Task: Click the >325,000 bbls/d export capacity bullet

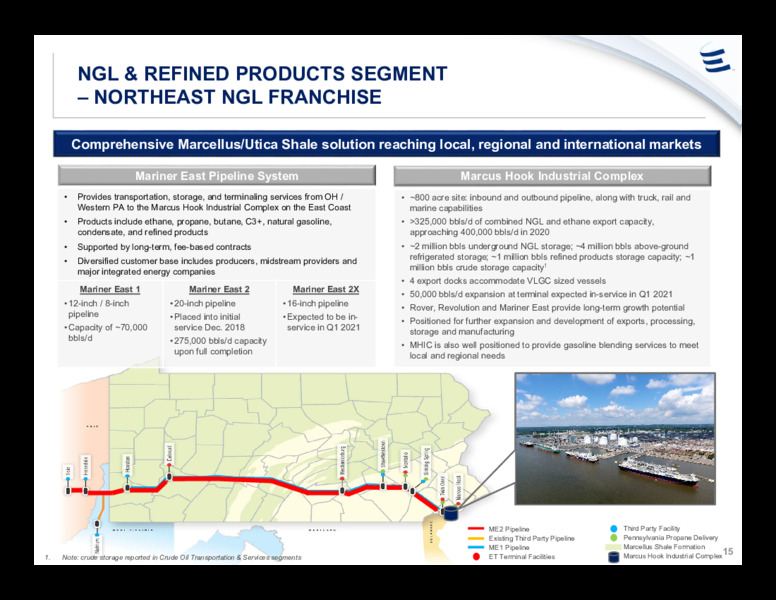Action: [x=532, y=227]
